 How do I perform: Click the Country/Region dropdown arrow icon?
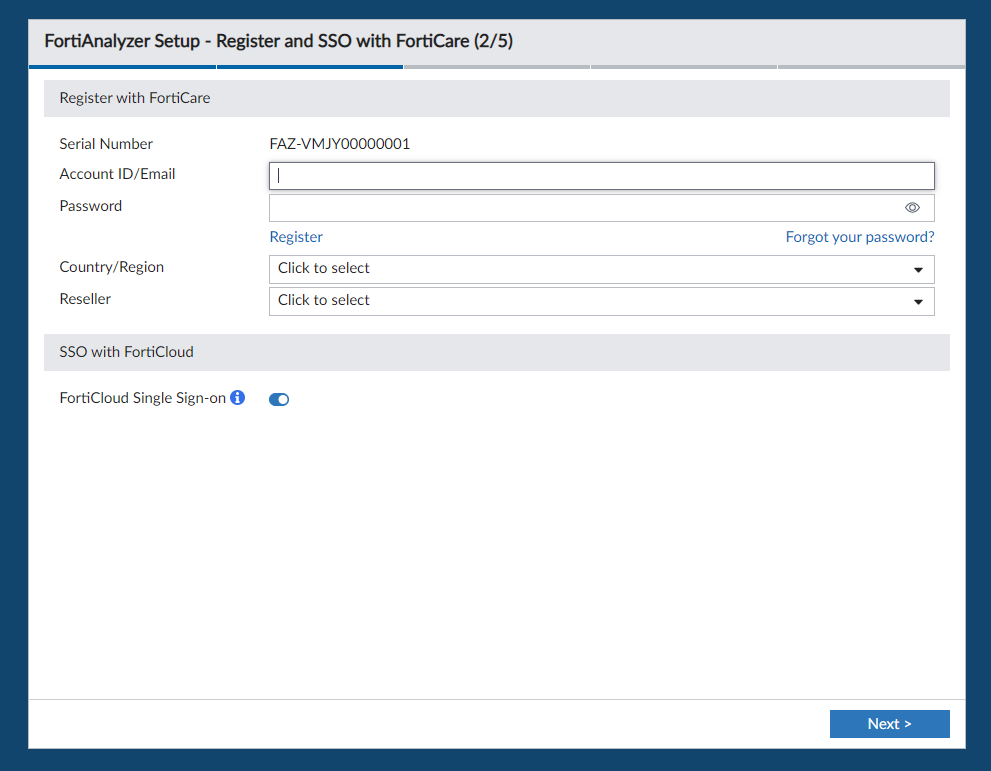[x=917, y=269]
